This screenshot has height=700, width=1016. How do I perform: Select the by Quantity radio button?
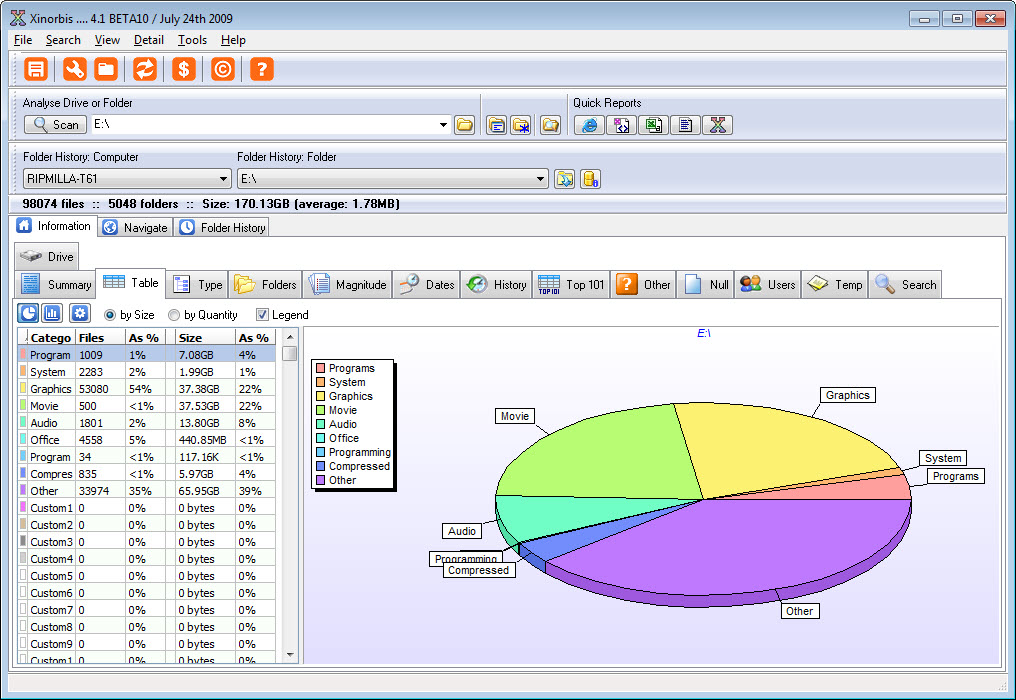coord(174,315)
